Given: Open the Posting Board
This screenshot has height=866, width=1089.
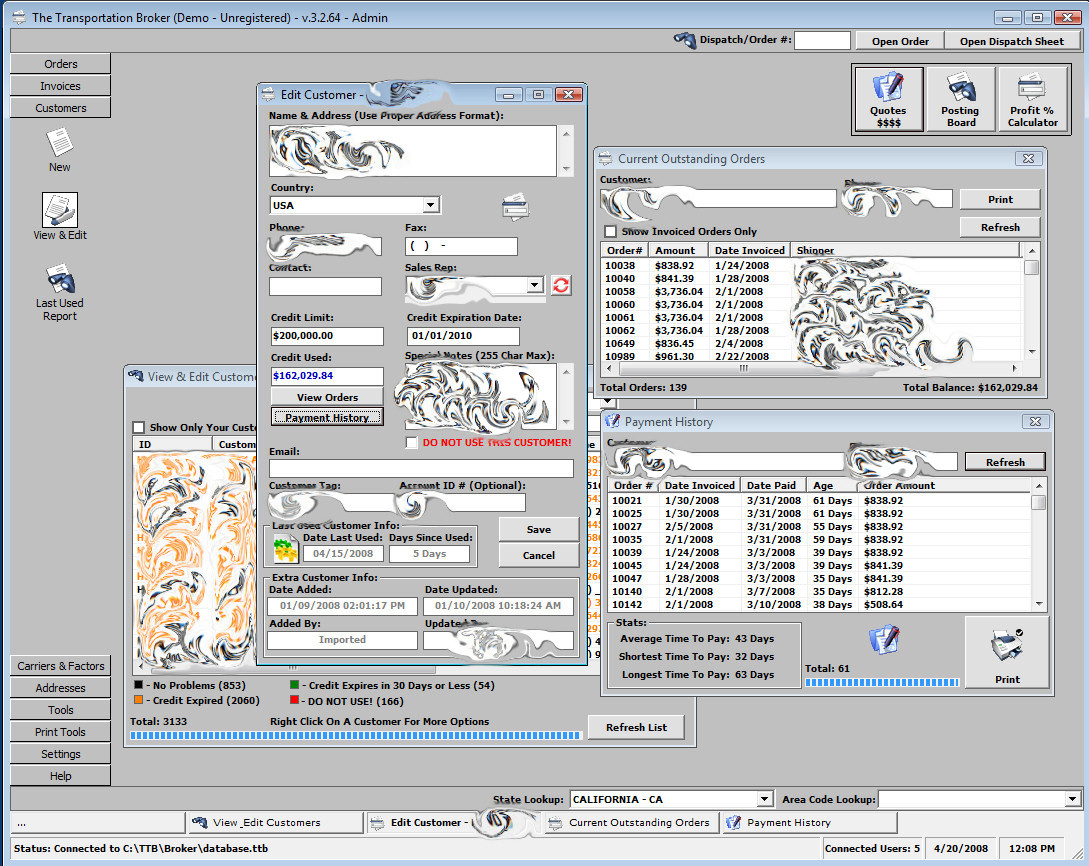Looking at the screenshot, I should [x=961, y=99].
